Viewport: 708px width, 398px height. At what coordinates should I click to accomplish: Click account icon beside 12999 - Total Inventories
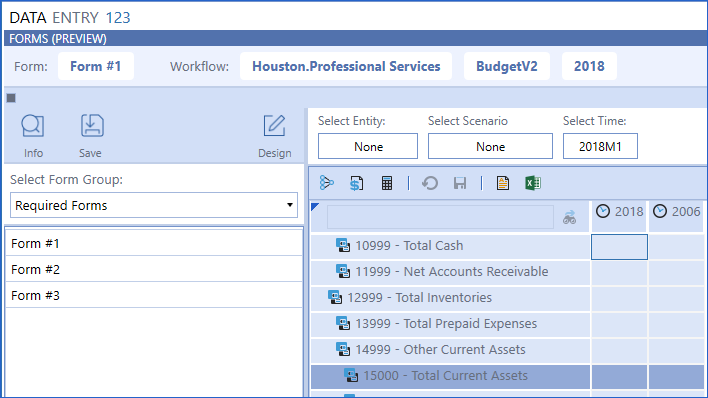click(x=335, y=297)
